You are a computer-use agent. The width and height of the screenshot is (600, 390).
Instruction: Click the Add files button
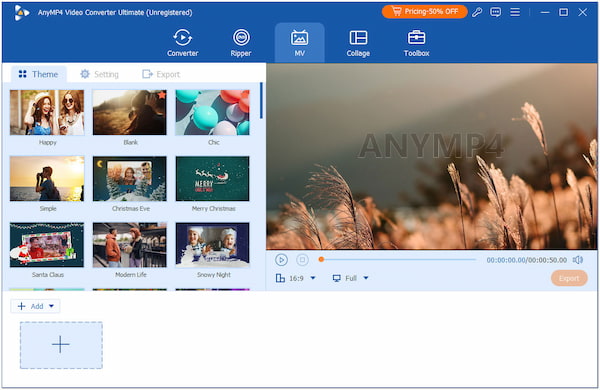[35, 306]
